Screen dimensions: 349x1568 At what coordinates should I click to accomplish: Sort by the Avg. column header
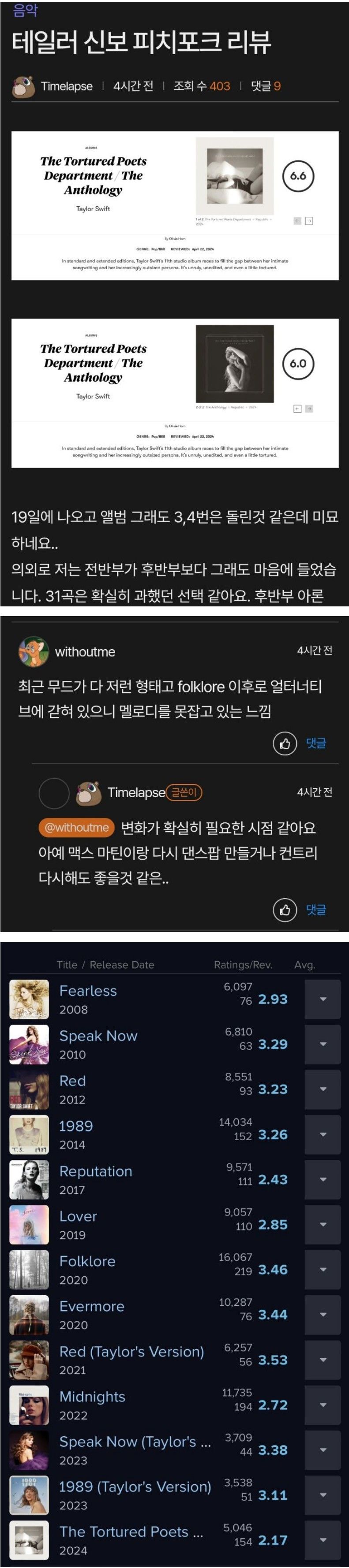pos(304,964)
